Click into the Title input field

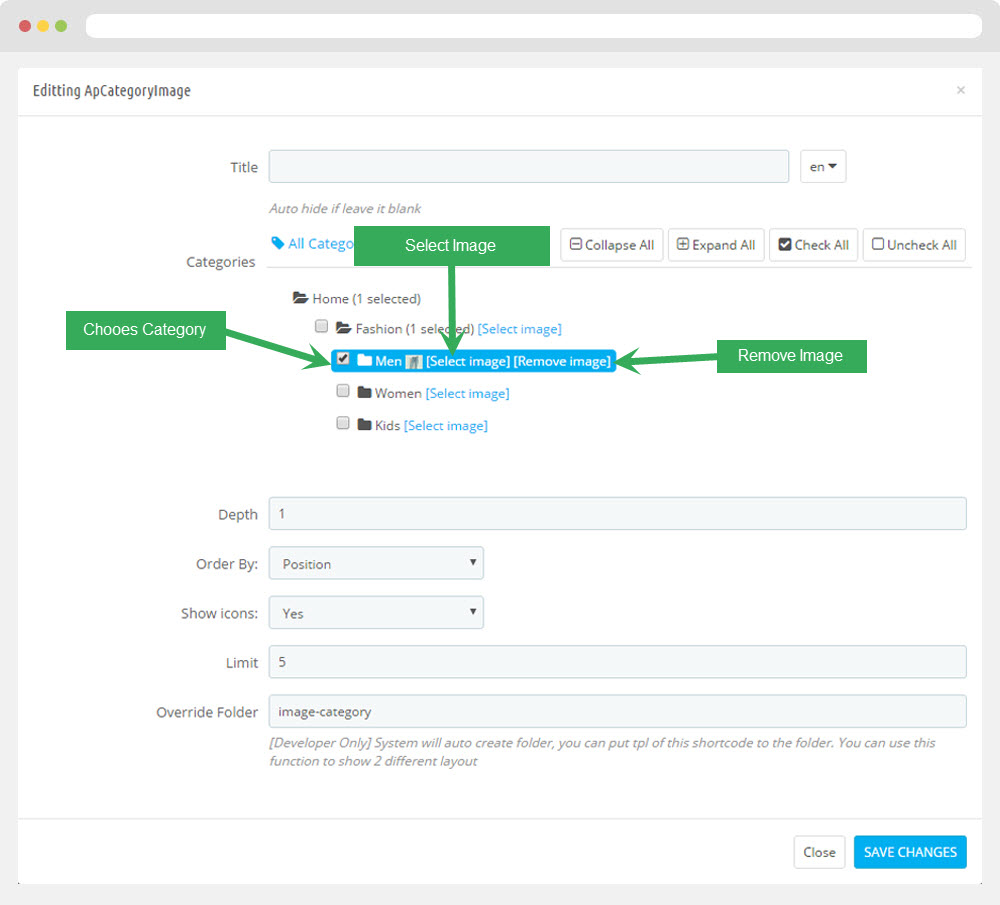(528, 167)
